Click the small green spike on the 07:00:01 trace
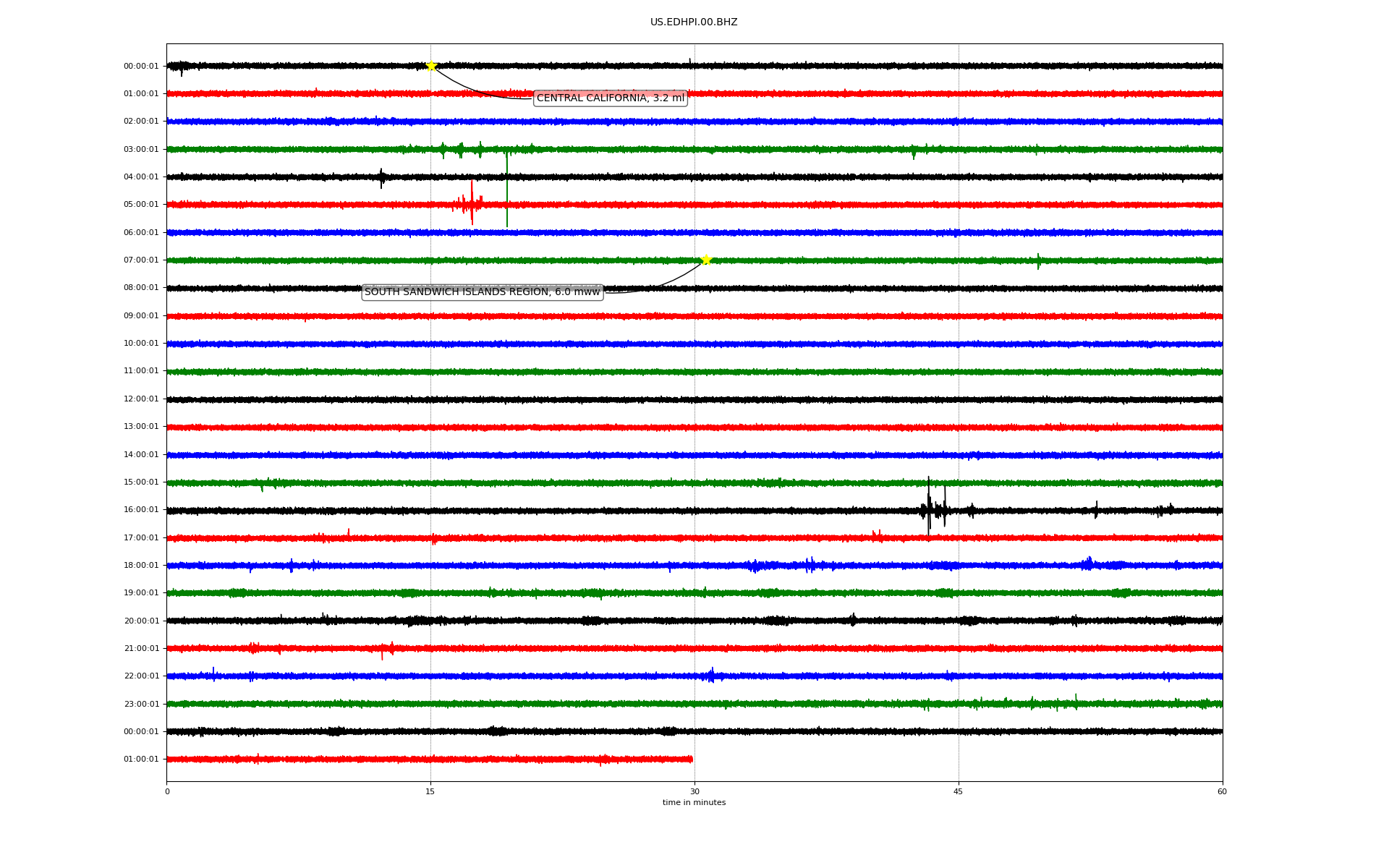Screen dimensions: 1389x868 (1038, 260)
